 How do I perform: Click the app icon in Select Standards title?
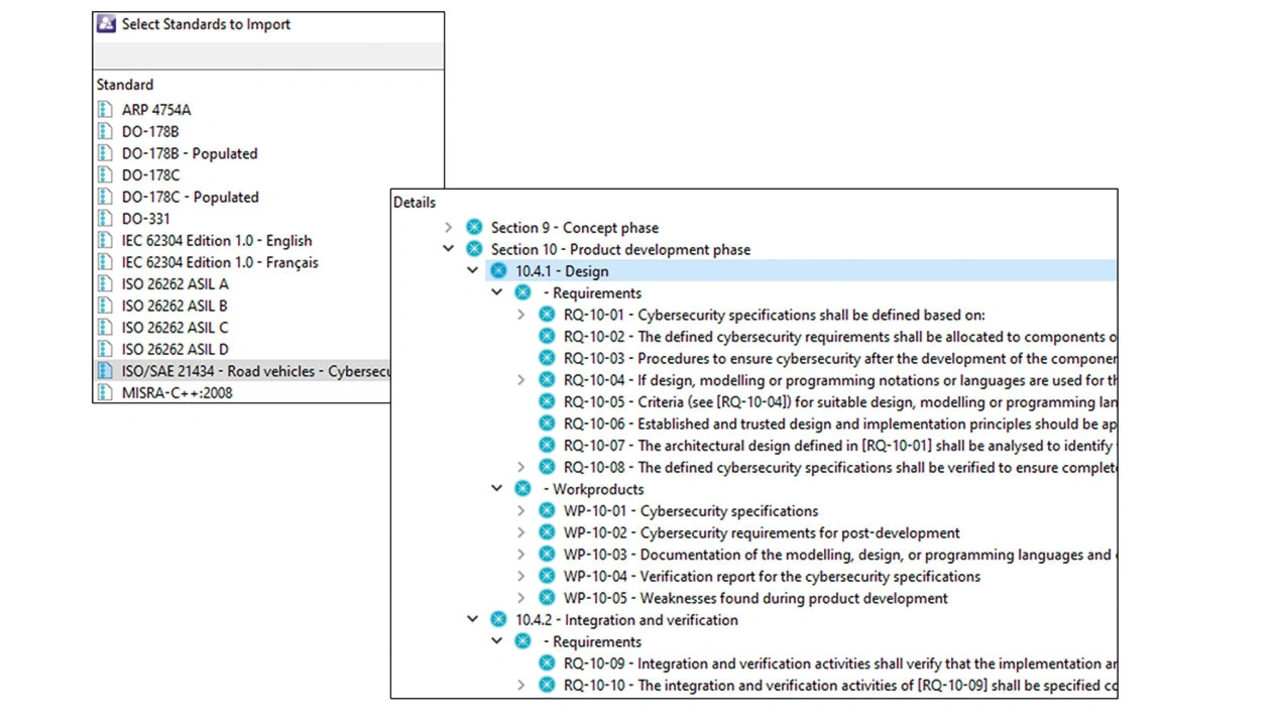(x=106, y=24)
